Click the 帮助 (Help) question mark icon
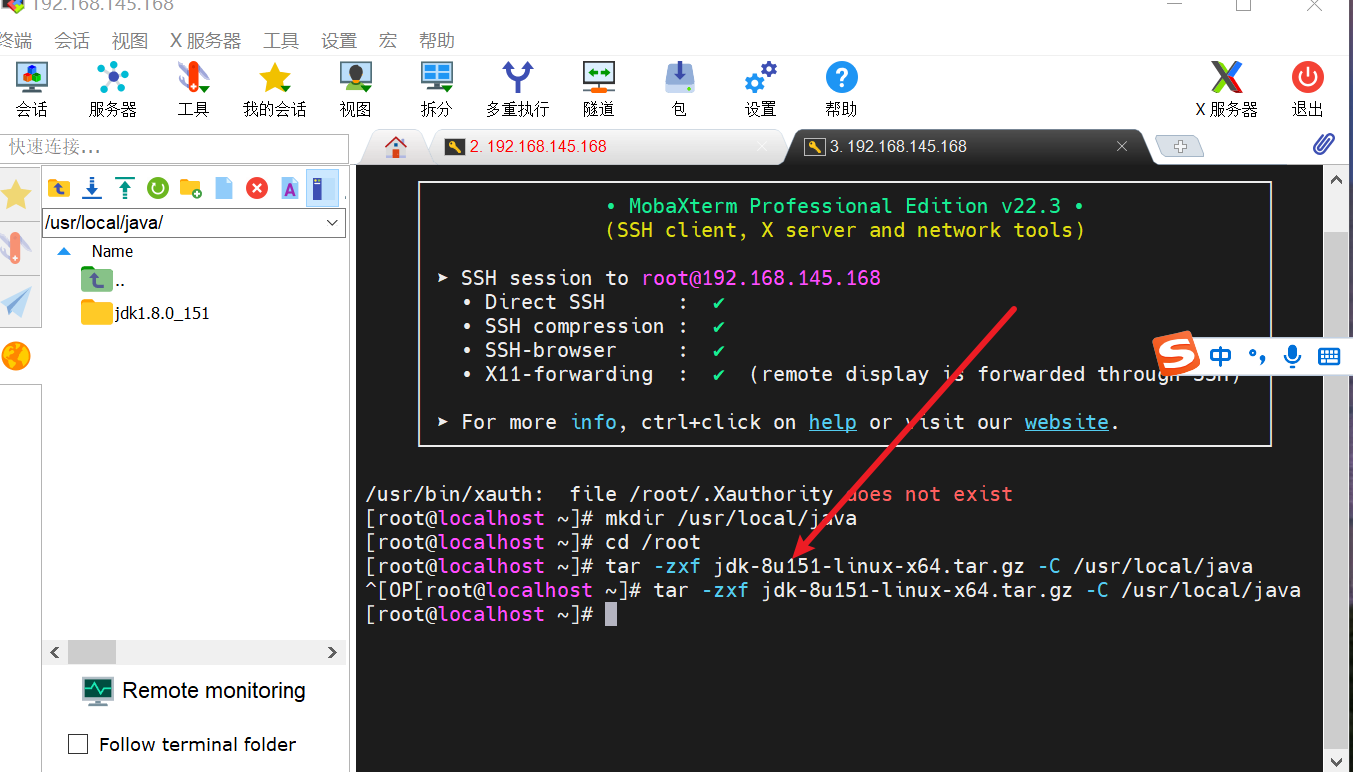Image resolution: width=1353 pixels, height=772 pixels. (841, 89)
